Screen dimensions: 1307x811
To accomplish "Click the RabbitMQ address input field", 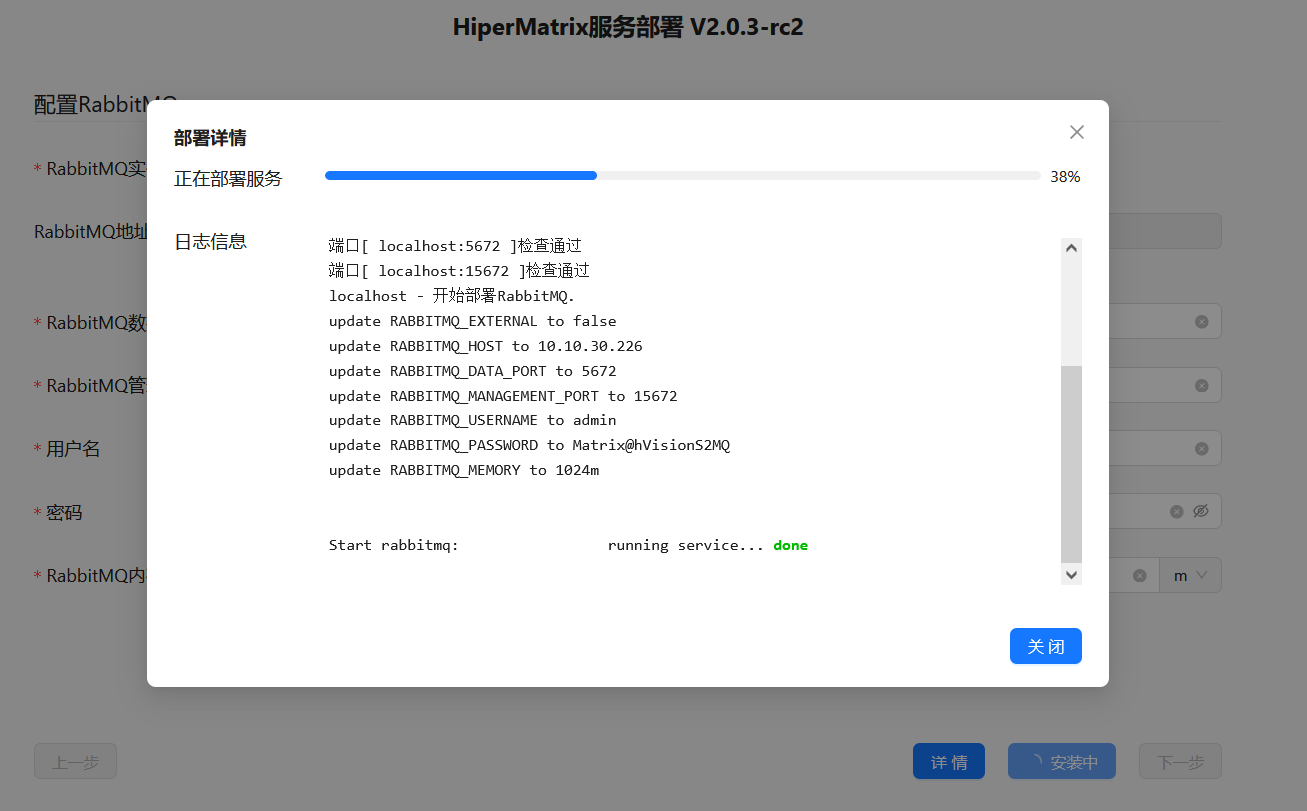I will [x=1165, y=231].
